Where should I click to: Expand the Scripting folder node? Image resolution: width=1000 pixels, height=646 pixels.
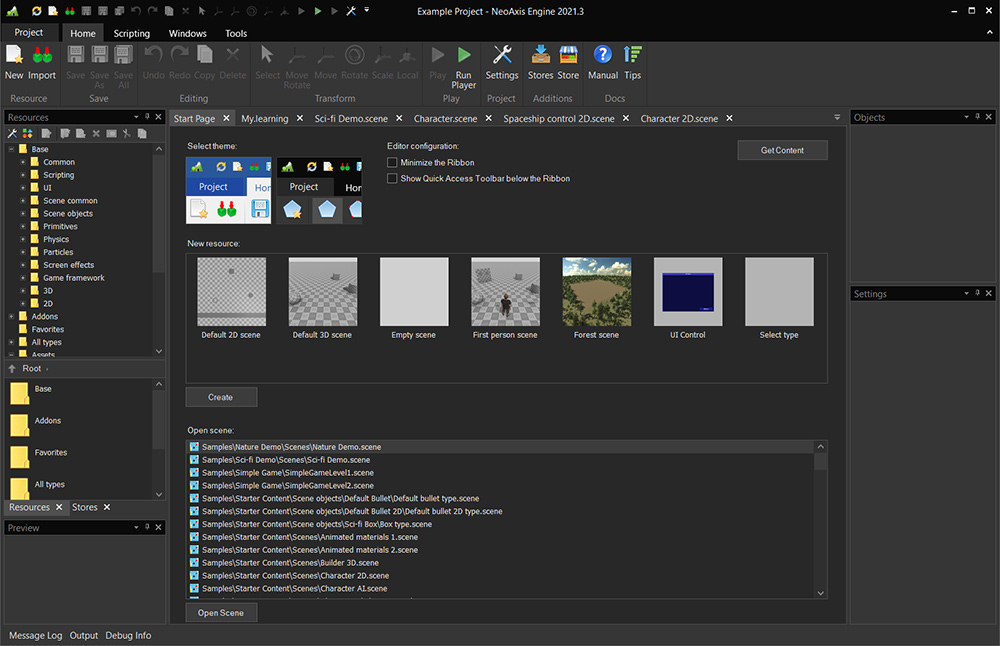23,175
